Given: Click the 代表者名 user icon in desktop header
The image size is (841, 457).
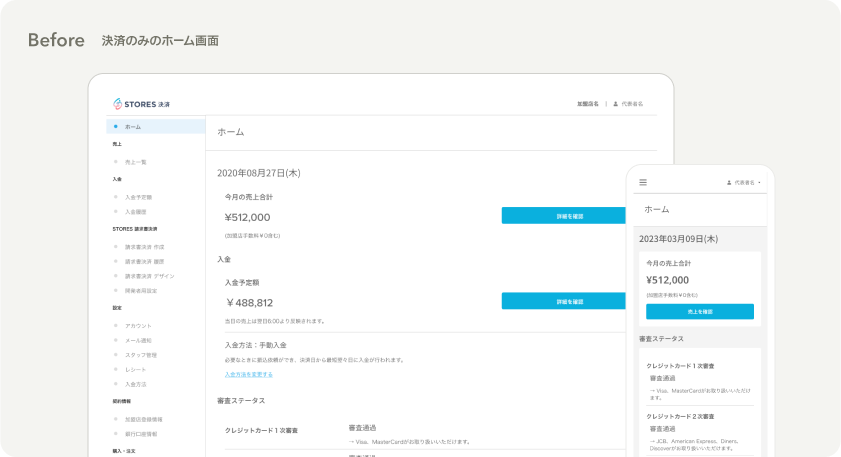Looking at the screenshot, I should [616, 104].
